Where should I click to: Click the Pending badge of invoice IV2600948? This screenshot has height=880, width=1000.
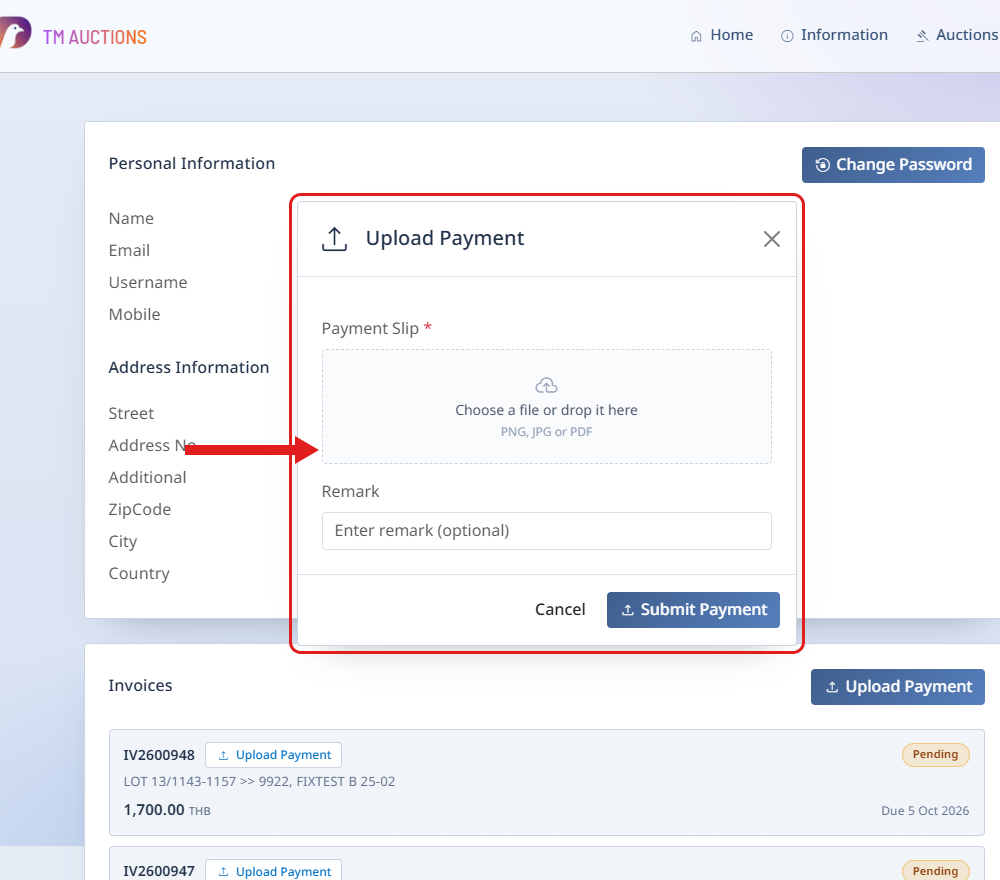[935, 754]
